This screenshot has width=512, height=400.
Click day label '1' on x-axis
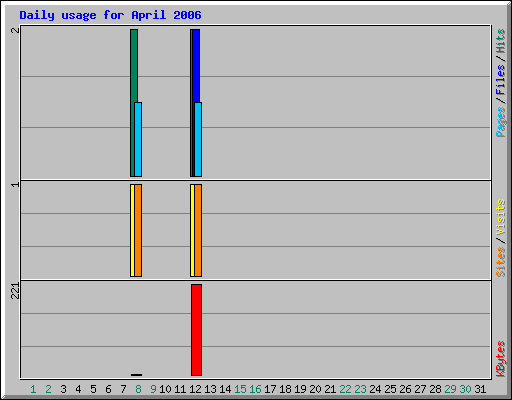click(x=33, y=389)
